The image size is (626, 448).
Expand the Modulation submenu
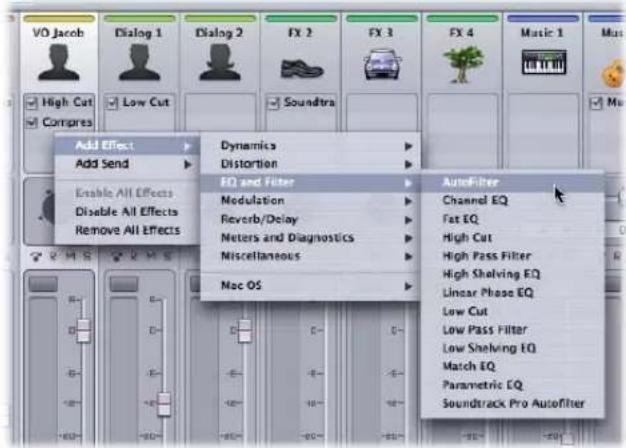coord(310,200)
